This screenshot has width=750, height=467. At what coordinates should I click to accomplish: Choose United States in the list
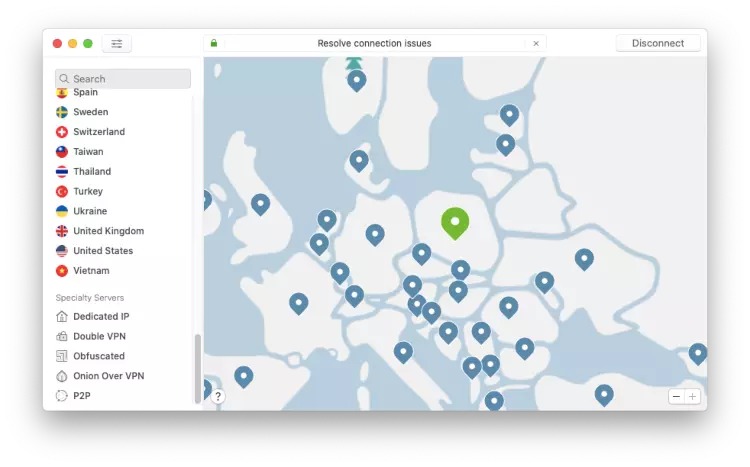click(x=103, y=251)
